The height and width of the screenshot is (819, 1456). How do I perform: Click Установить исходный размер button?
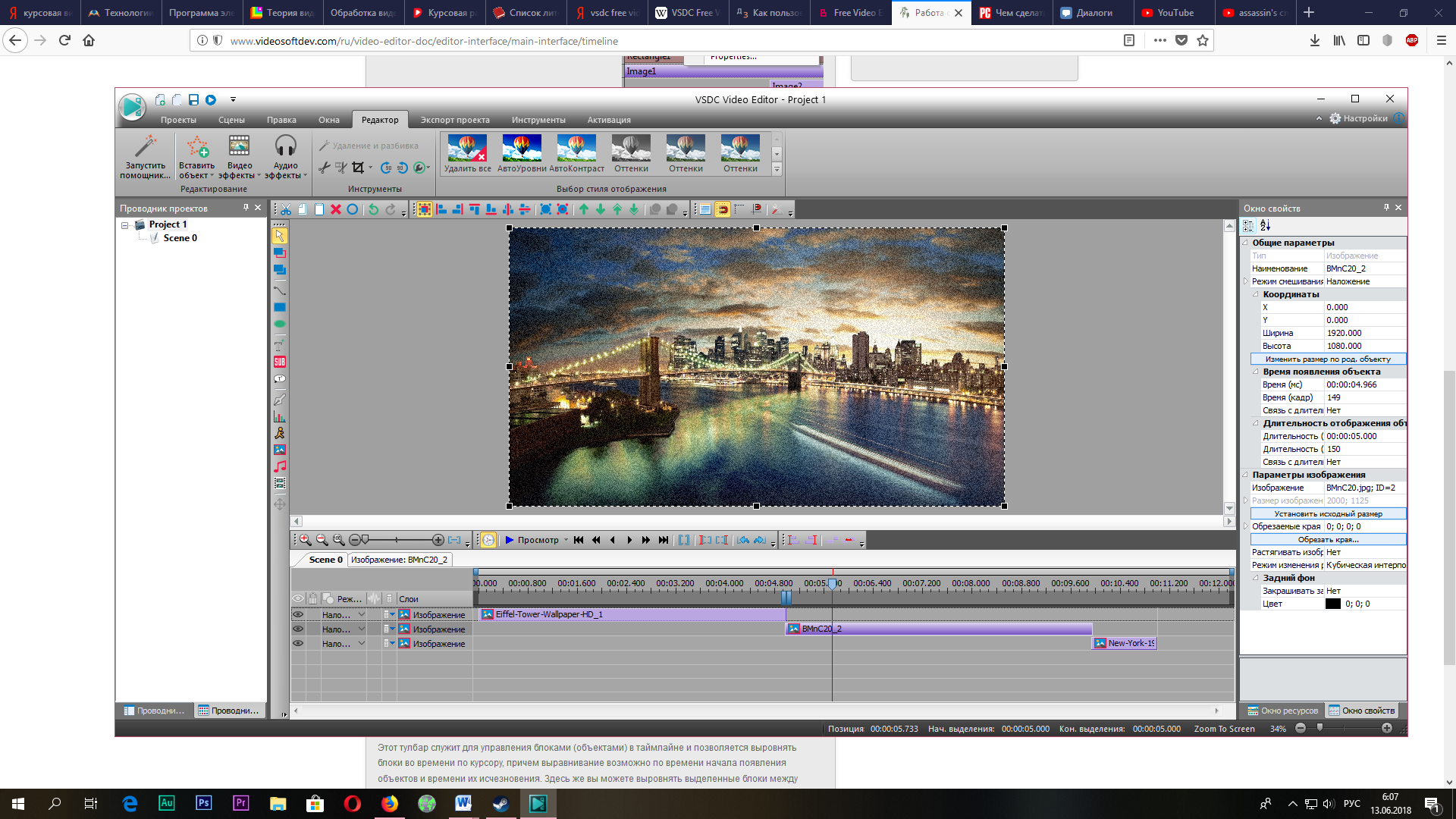1328,514
